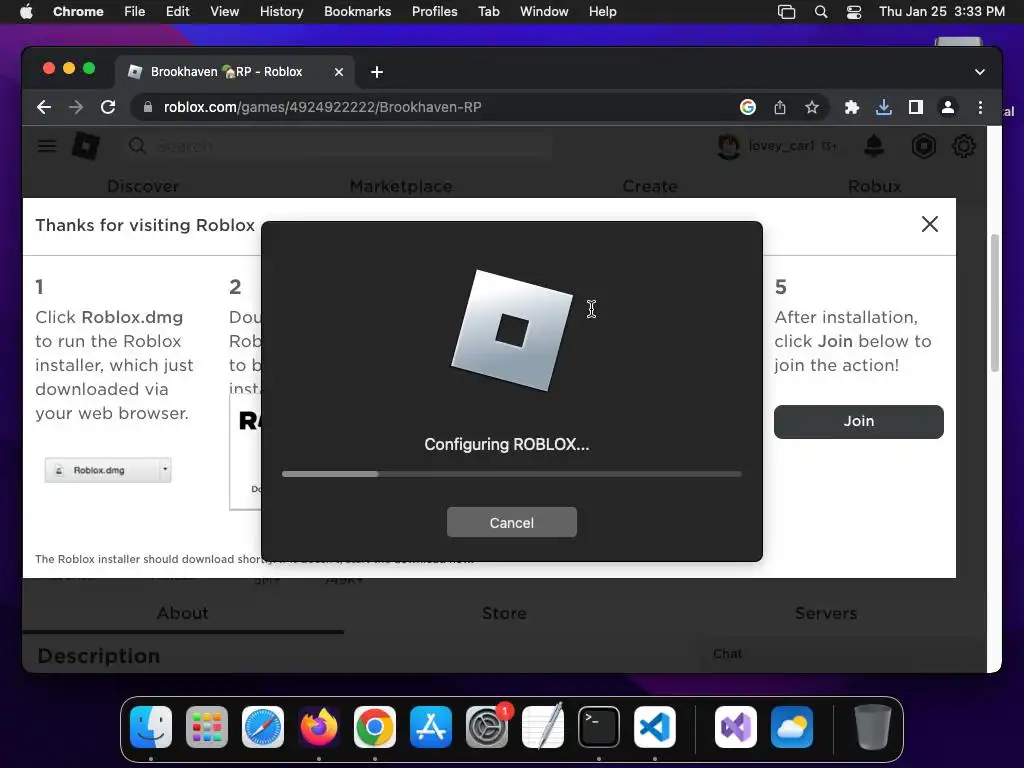Viewport: 1024px width, 768px height.
Task: Open App Store from the Dock
Action: click(x=431, y=727)
